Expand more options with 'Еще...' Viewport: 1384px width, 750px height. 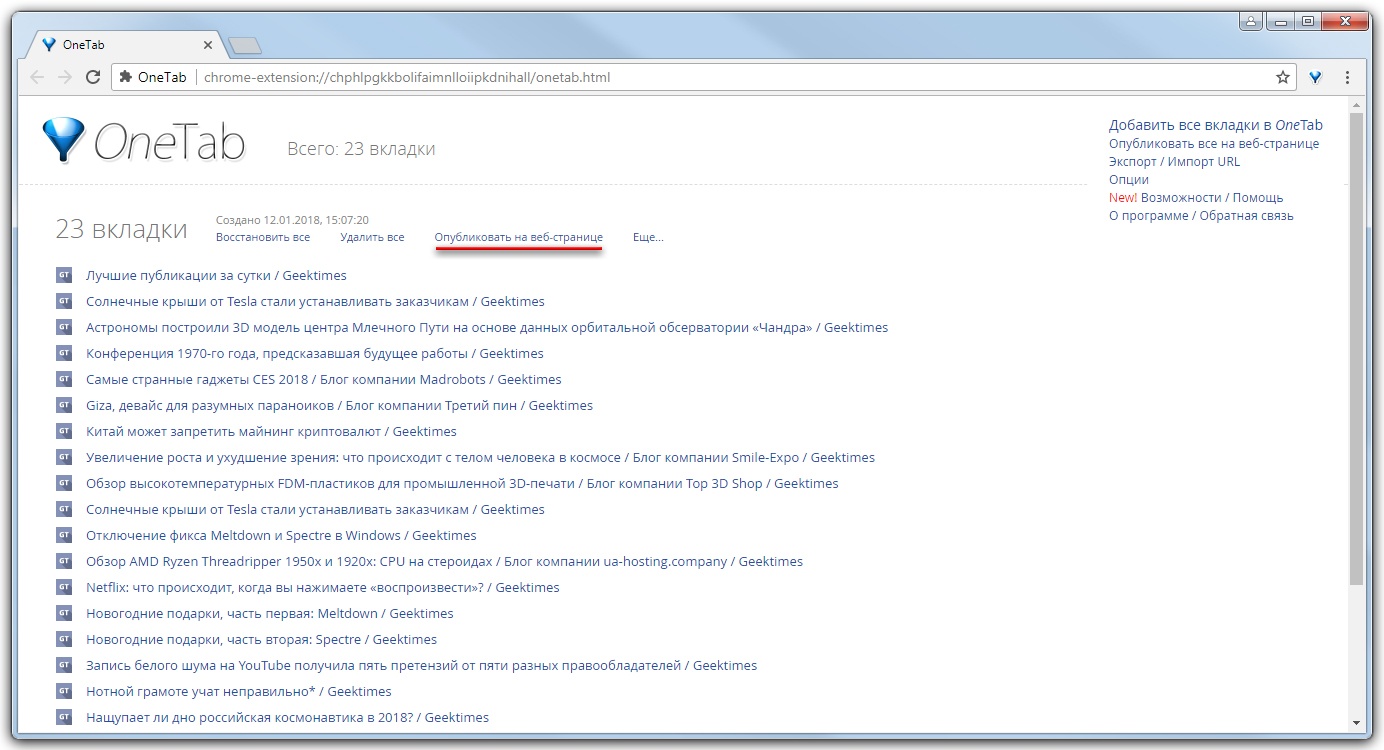pos(648,237)
